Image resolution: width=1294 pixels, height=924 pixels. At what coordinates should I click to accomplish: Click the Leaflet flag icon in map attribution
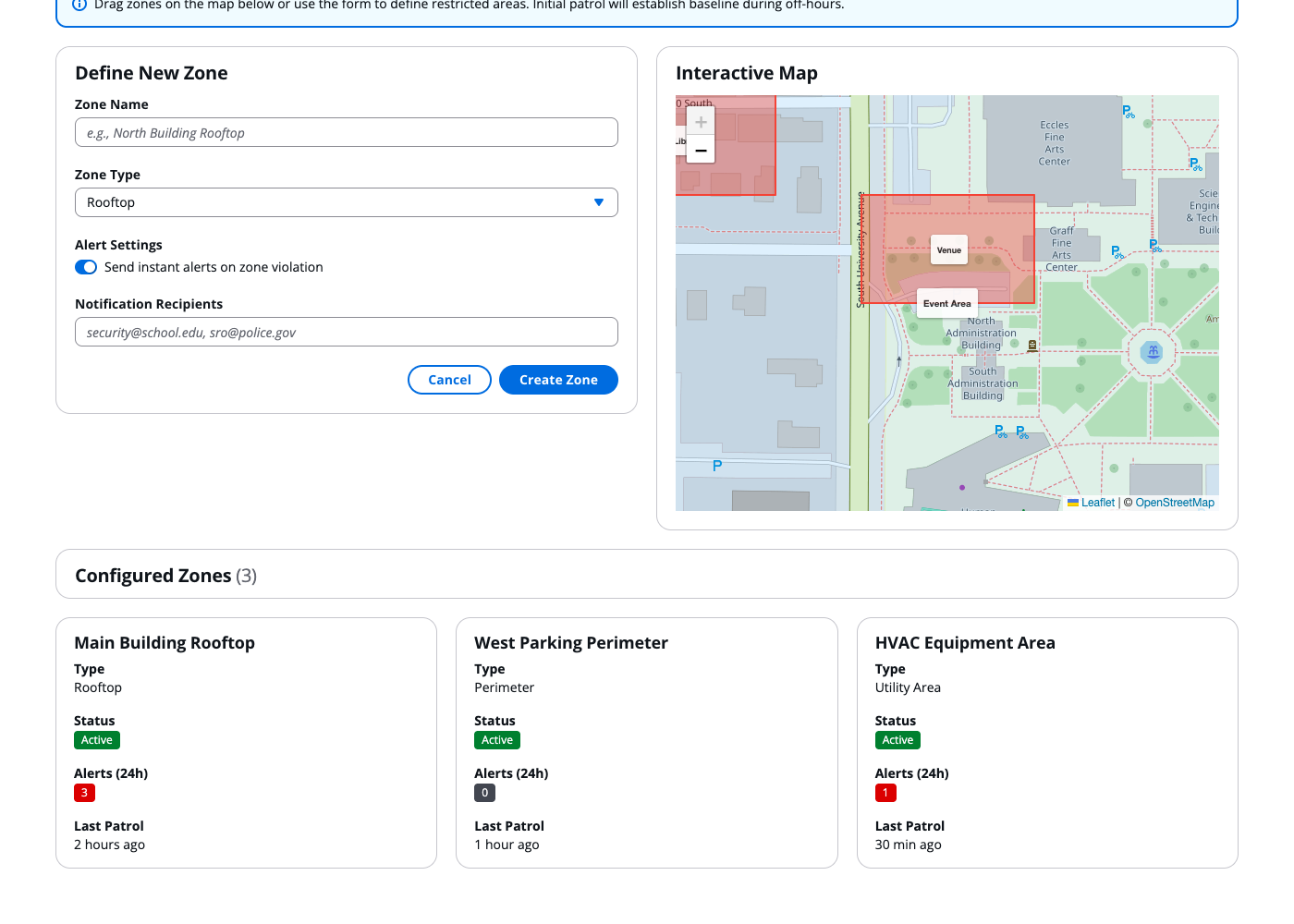[1073, 502]
